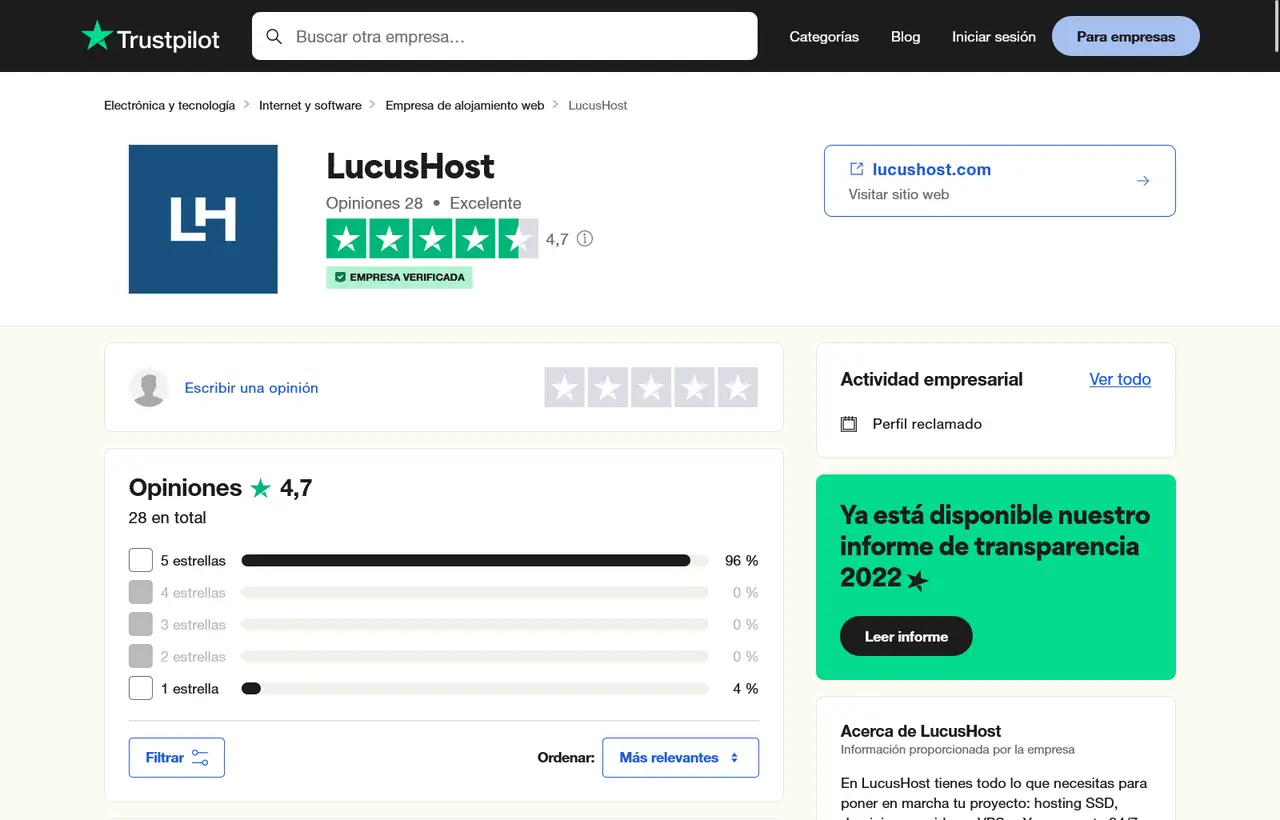Screen dimensions: 1280x820
Task: Open the Más relevantes sort dropdown
Action: coord(680,758)
